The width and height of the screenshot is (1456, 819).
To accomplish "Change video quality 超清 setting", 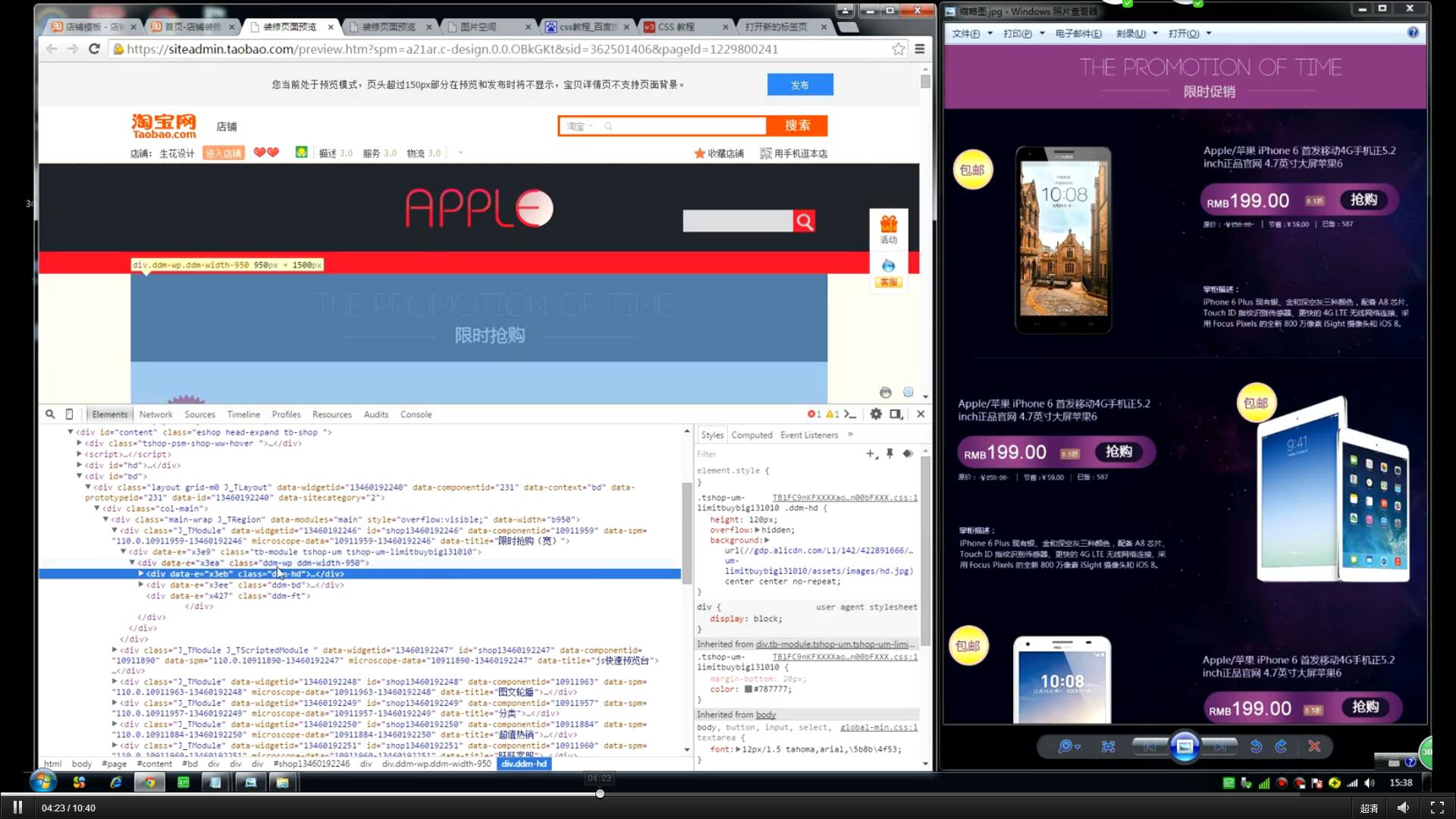I will [1369, 808].
